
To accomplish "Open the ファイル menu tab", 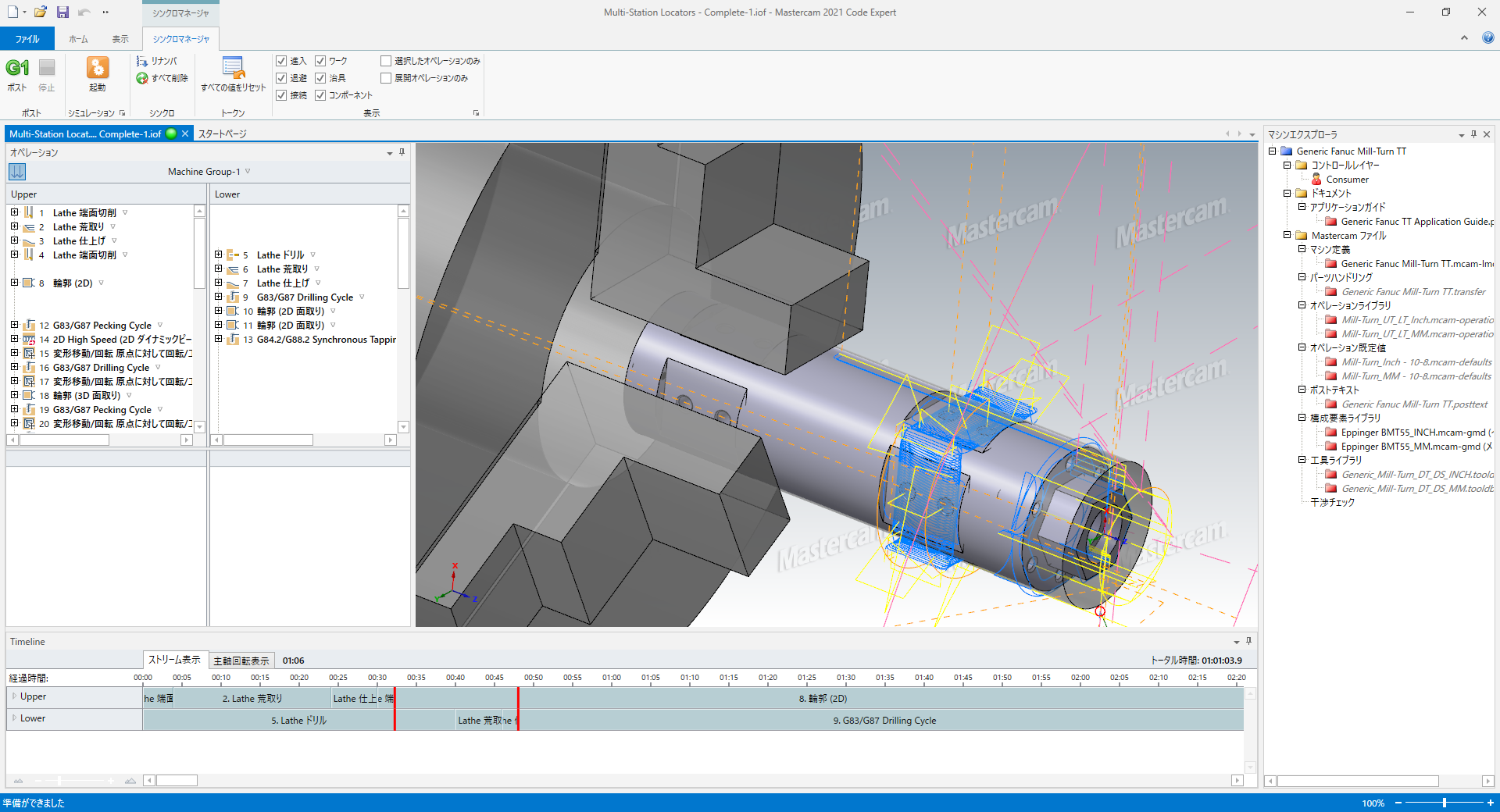I will (x=27, y=38).
